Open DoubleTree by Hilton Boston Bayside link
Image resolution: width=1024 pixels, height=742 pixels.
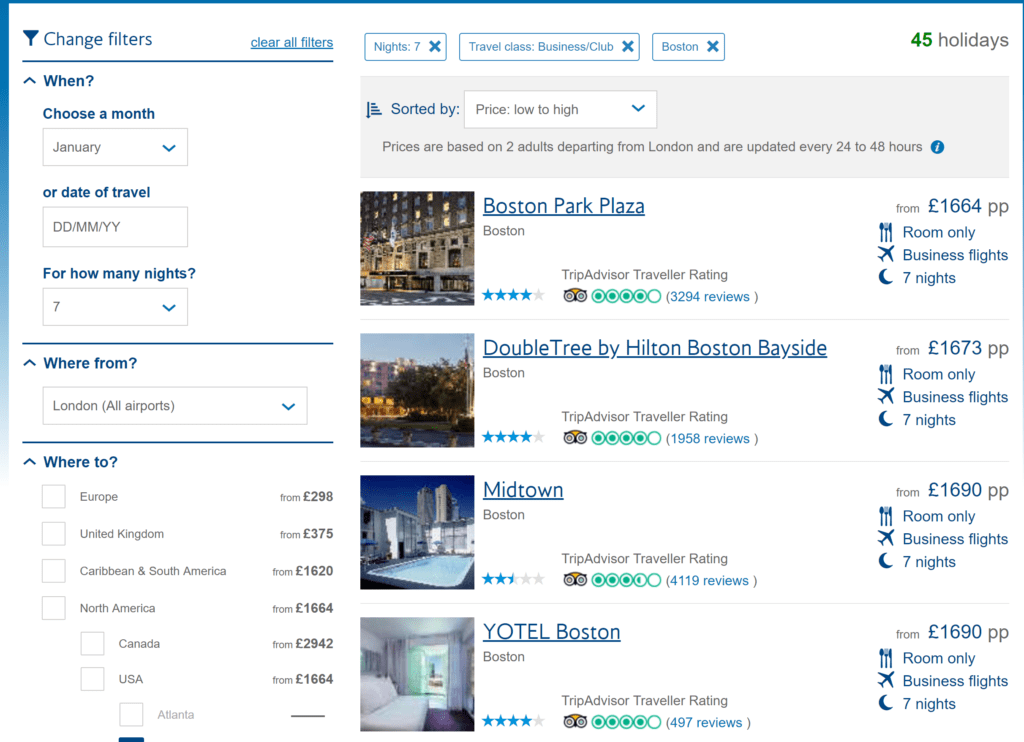coord(654,348)
